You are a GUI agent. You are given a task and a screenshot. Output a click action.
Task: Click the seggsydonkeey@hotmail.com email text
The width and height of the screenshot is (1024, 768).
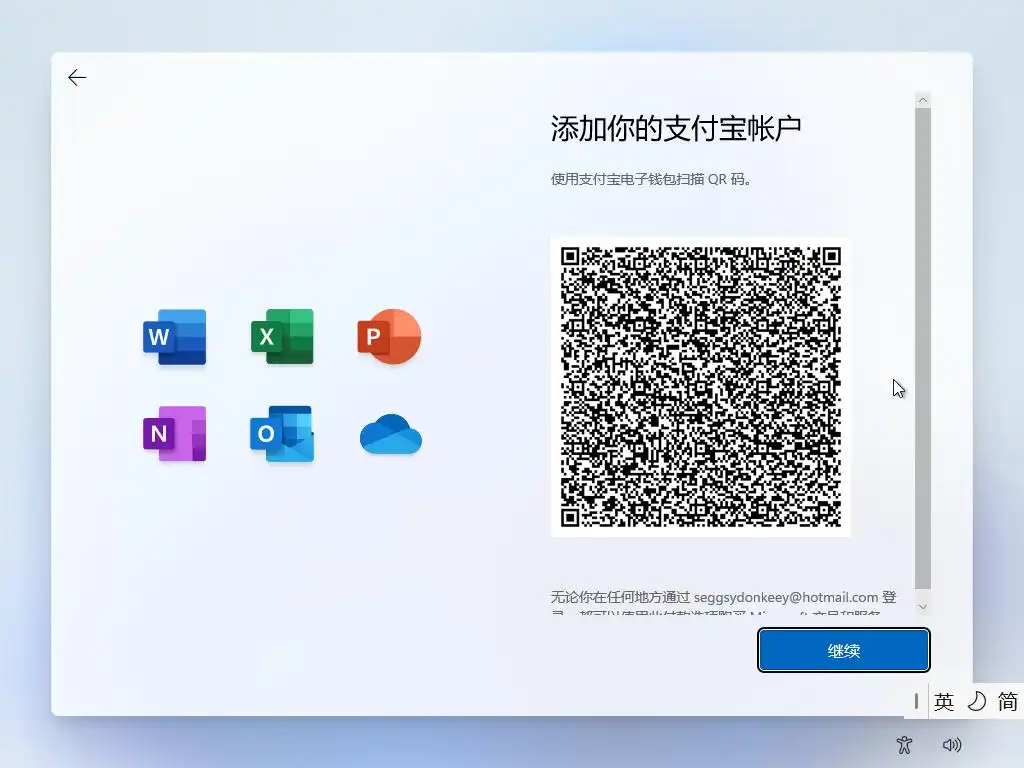786,597
